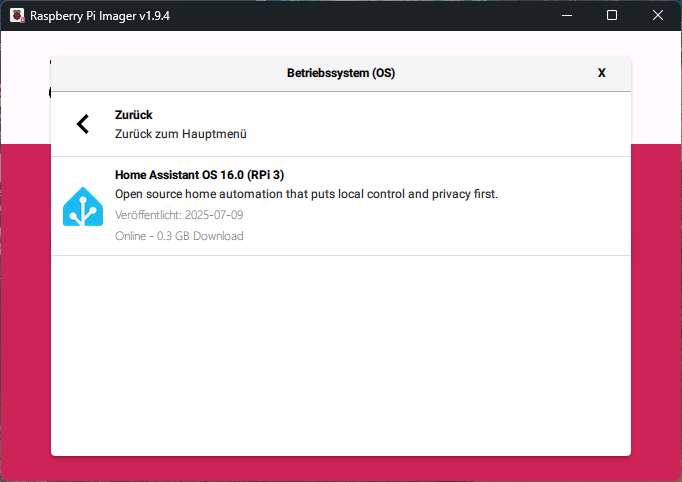The width and height of the screenshot is (682, 482).
Task: Close the Betriebssystem (OS) dialog with X
Action: tap(602, 73)
